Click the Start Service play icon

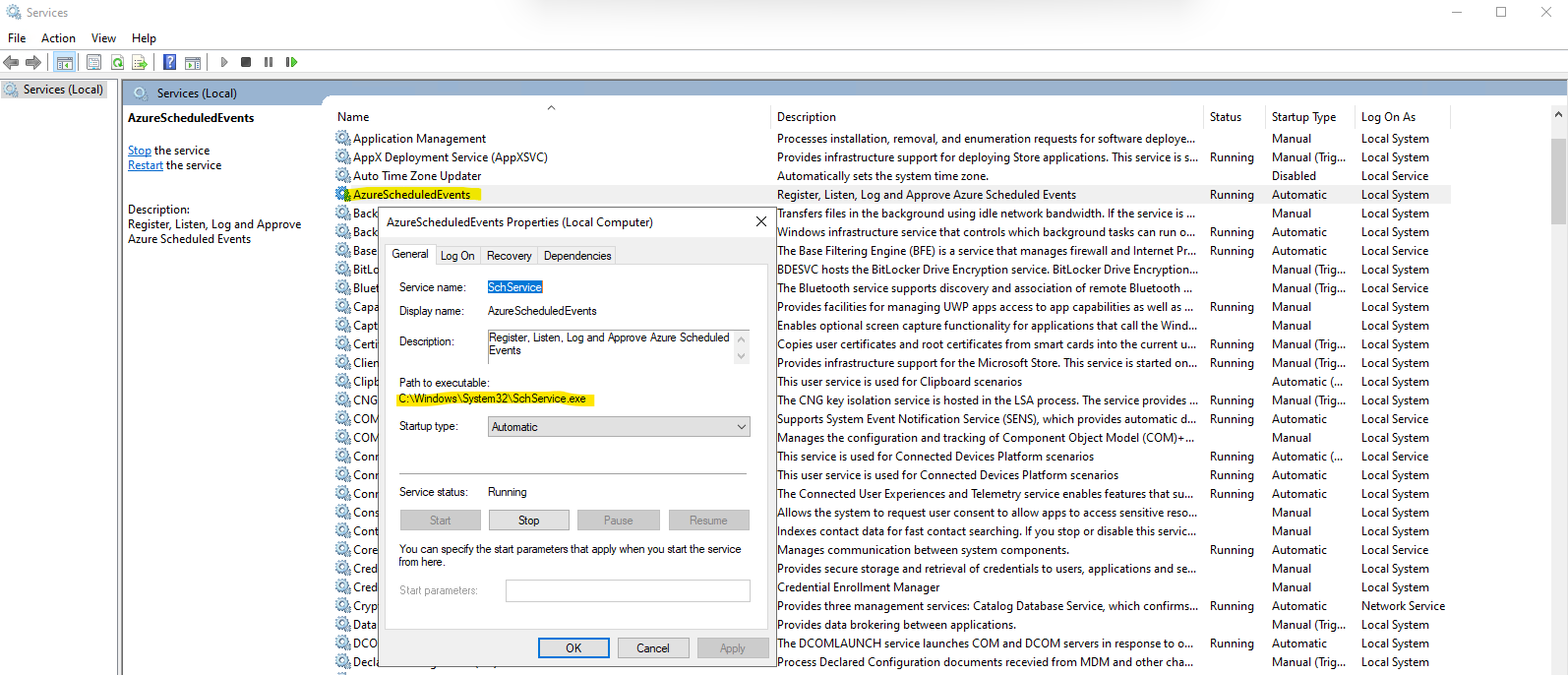pos(223,62)
